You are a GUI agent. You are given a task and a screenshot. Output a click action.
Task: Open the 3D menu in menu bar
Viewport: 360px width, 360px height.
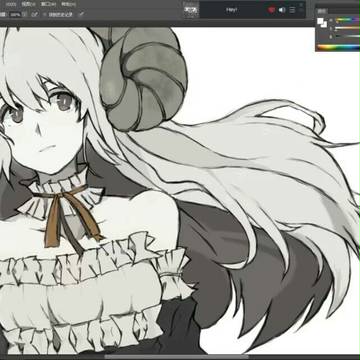pyautogui.click(x=11, y=4)
